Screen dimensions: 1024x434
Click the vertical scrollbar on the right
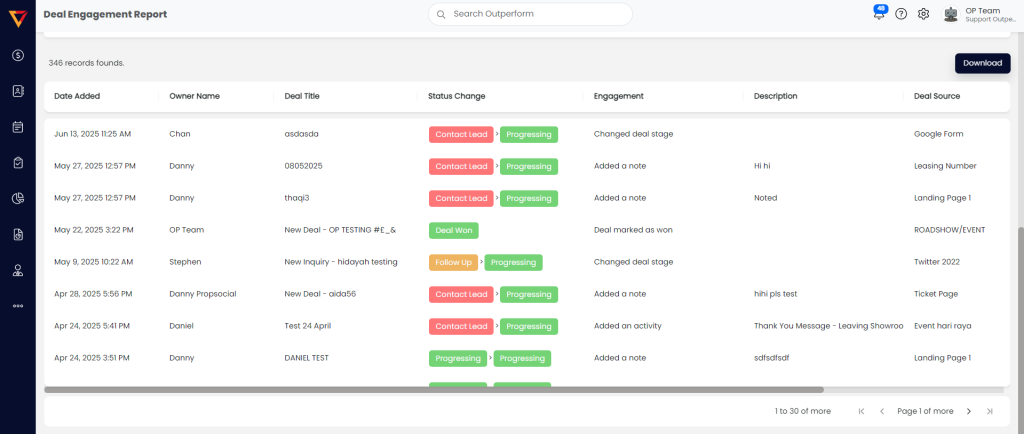[1020, 300]
